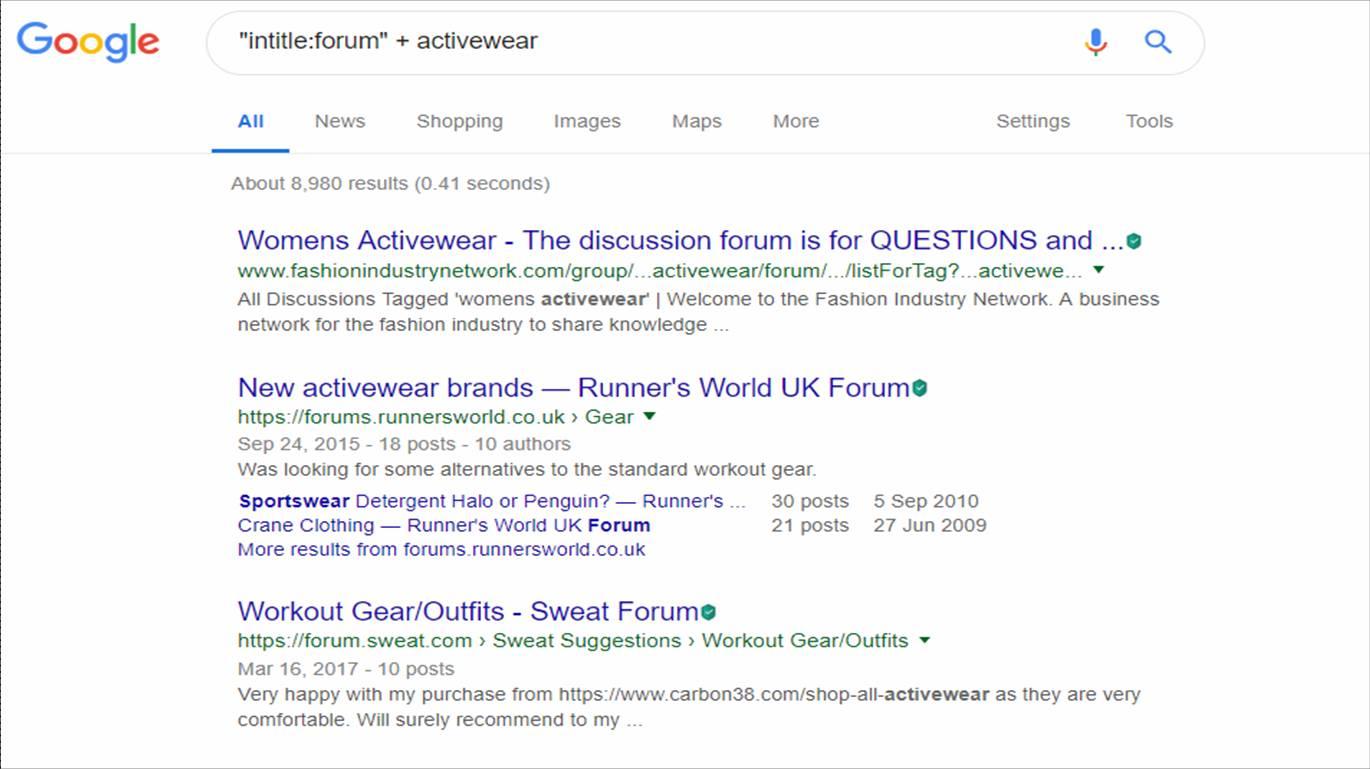Open Sportswear Detergent Halo or Penguin sublink

coord(493,501)
